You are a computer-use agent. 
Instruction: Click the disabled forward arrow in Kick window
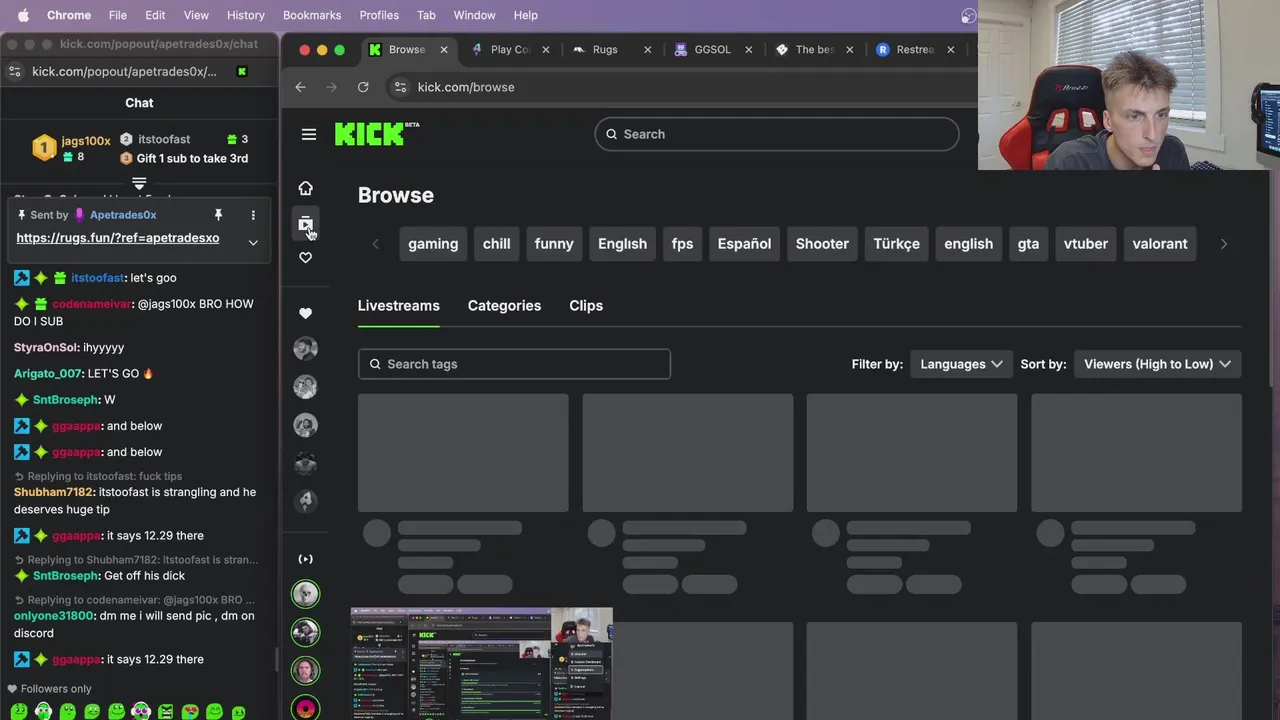tap(332, 87)
